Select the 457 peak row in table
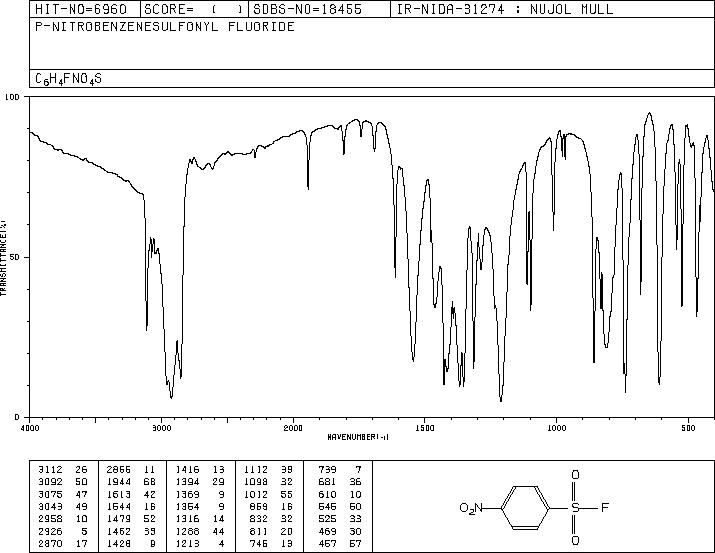715x553 pixels. point(340,543)
